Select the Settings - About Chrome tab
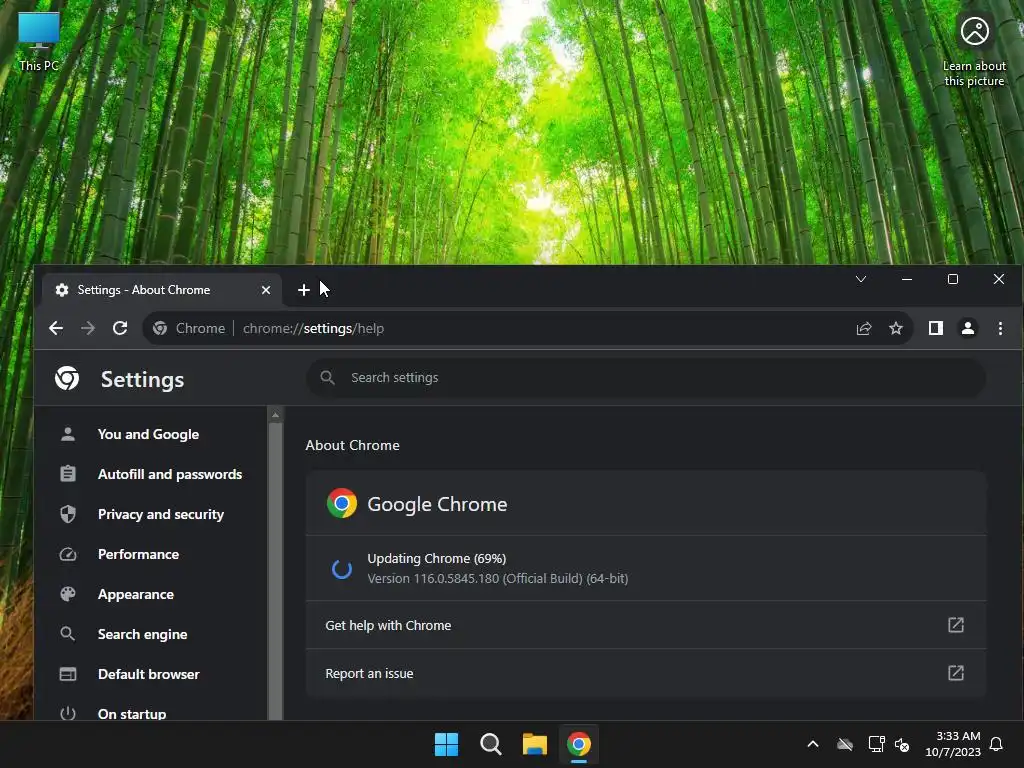 (162, 290)
